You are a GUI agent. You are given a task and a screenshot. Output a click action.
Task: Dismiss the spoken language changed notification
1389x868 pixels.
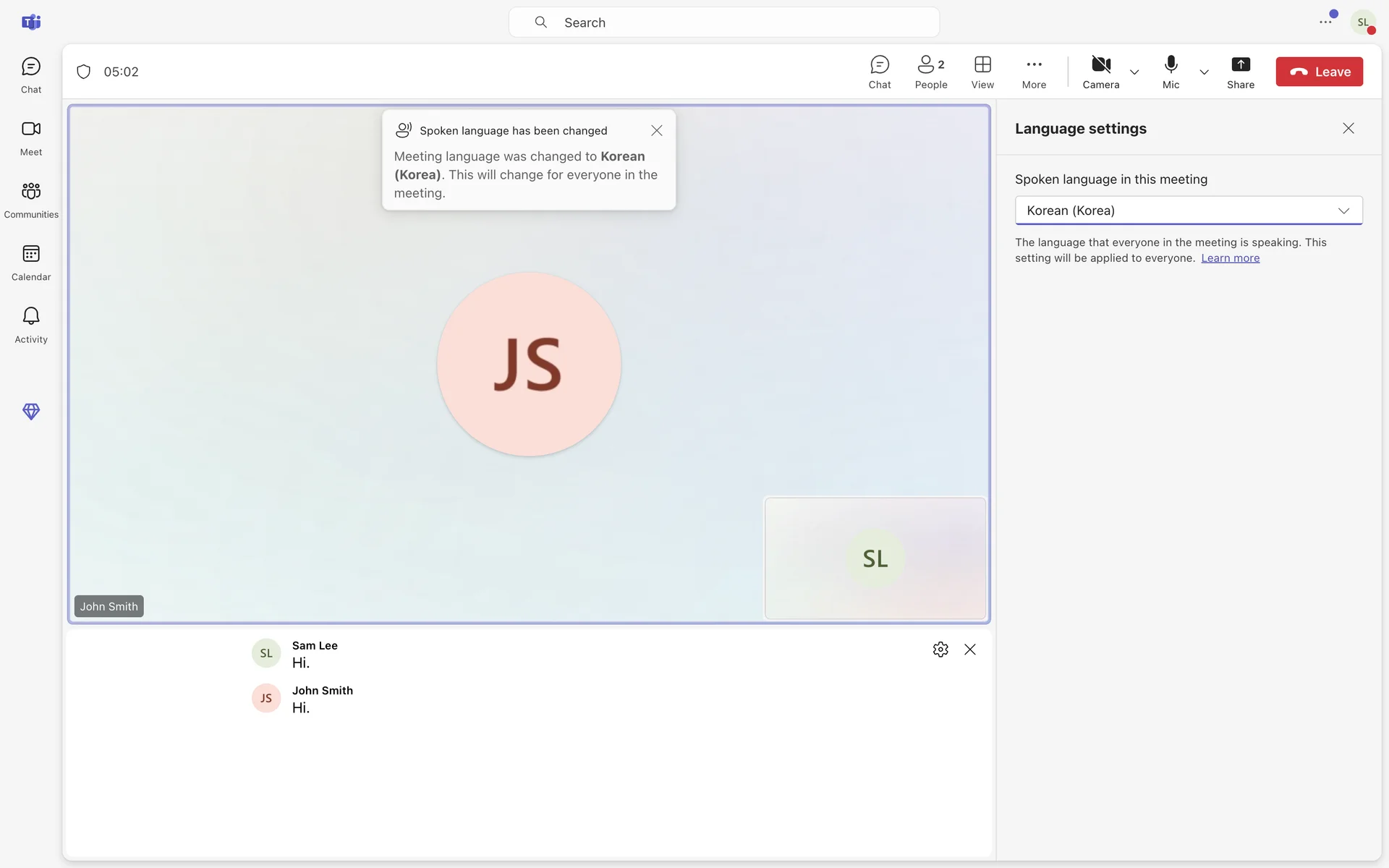[656, 131]
